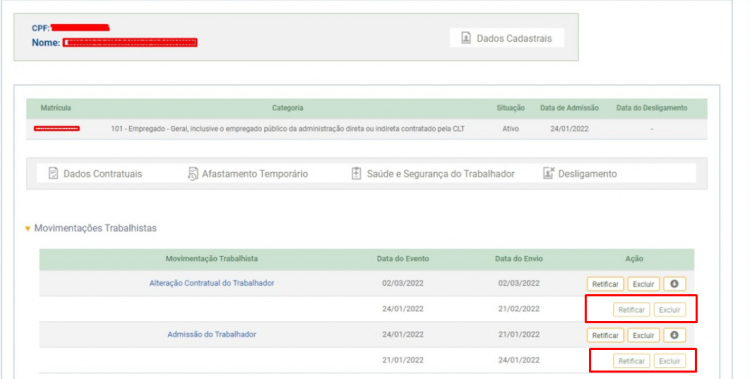The width and height of the screenshot is (750, 379).
Task: Click the Data do Envio 21/02/2022 cell
Action: coord(519,309)
